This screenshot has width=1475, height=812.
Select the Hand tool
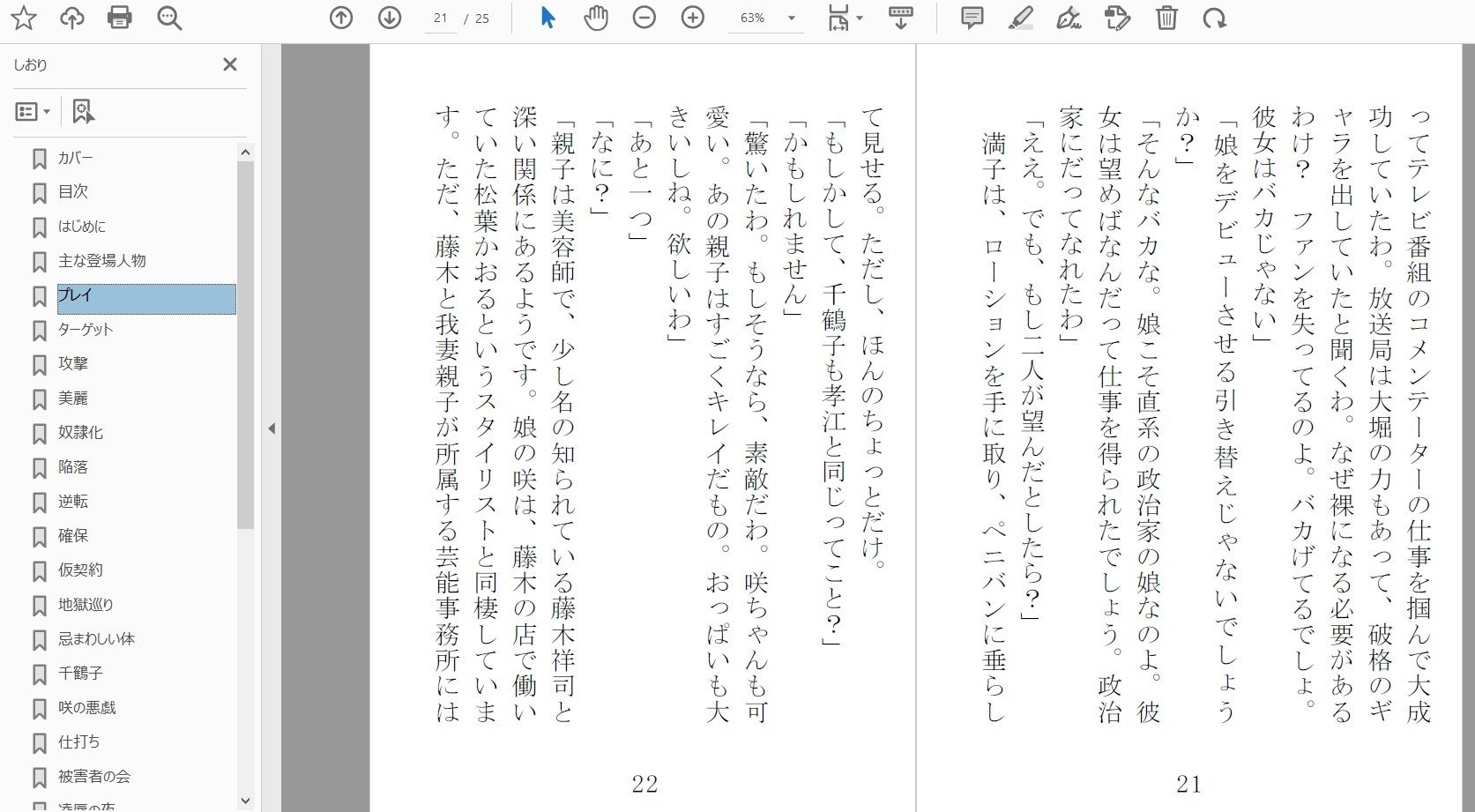pyautogui.click(x=596, y=17)
